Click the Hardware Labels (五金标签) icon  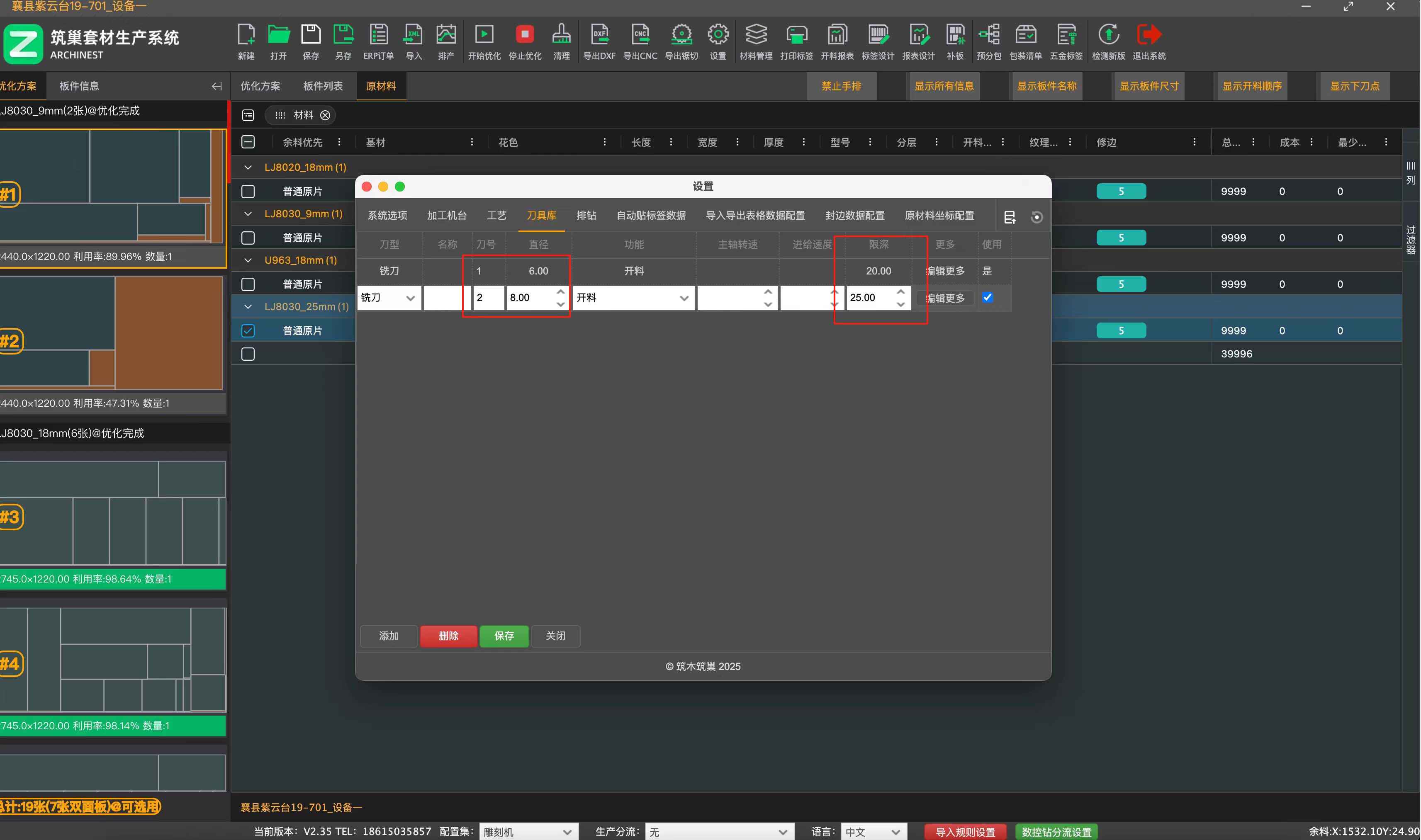pyautogui.click(x=1066, y=35)
